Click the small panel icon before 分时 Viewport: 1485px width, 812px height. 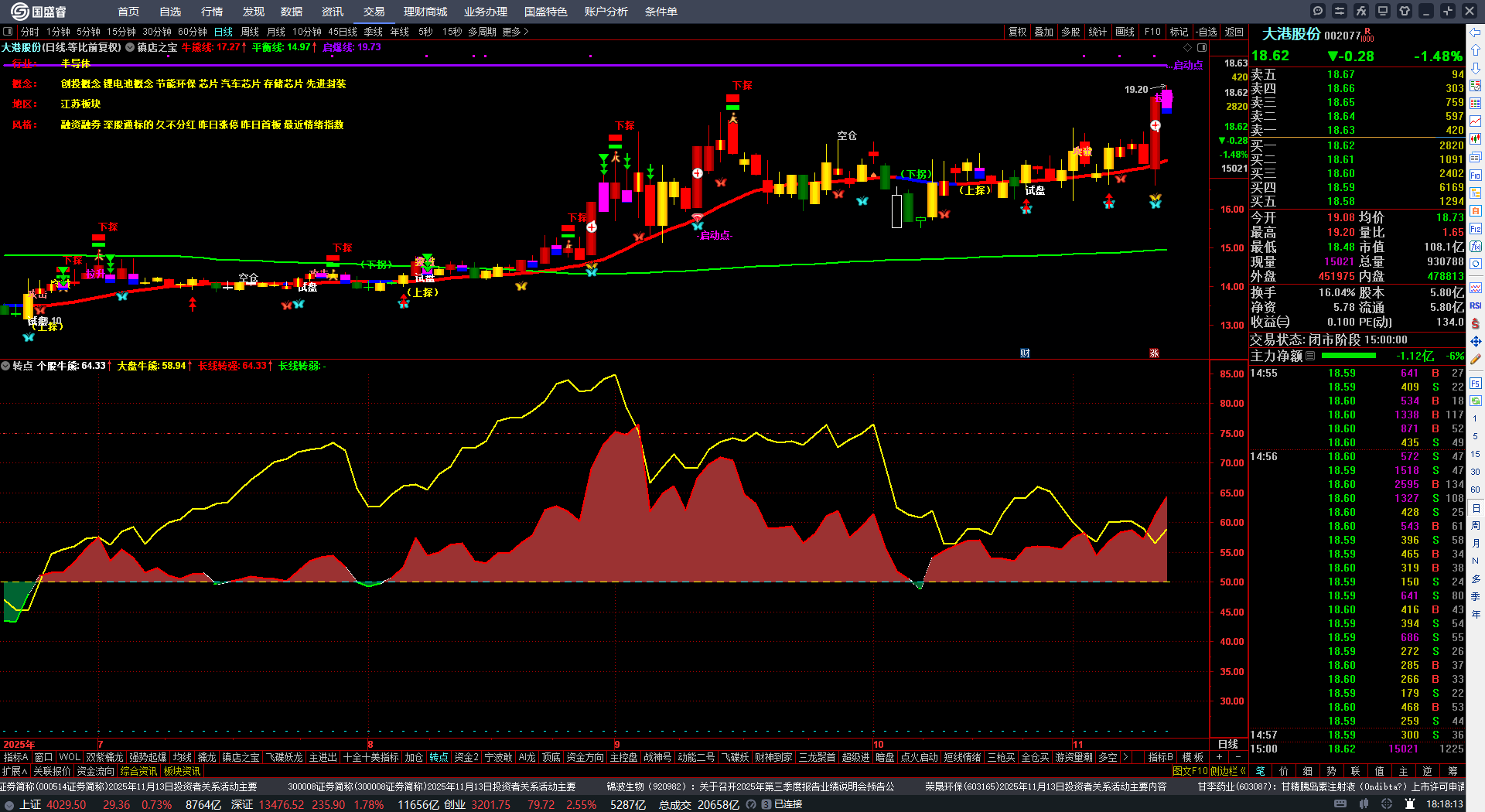(x=8, y=32)
